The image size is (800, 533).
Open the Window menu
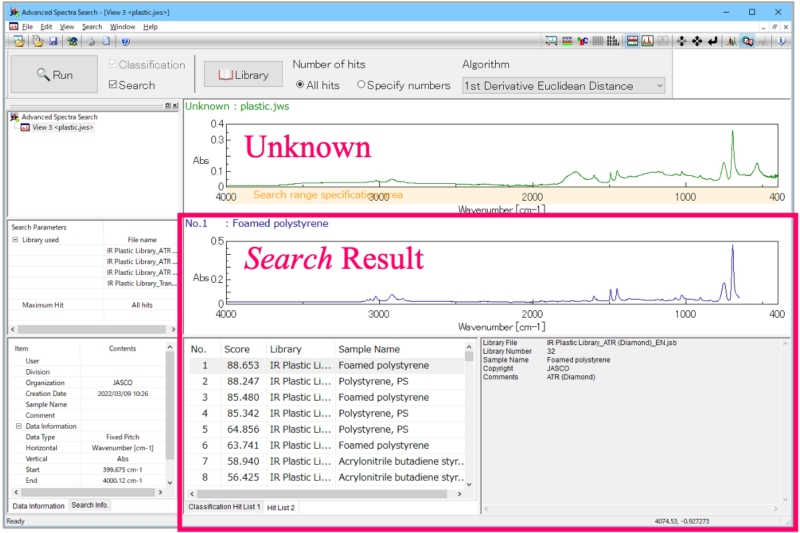click(123, 27)
